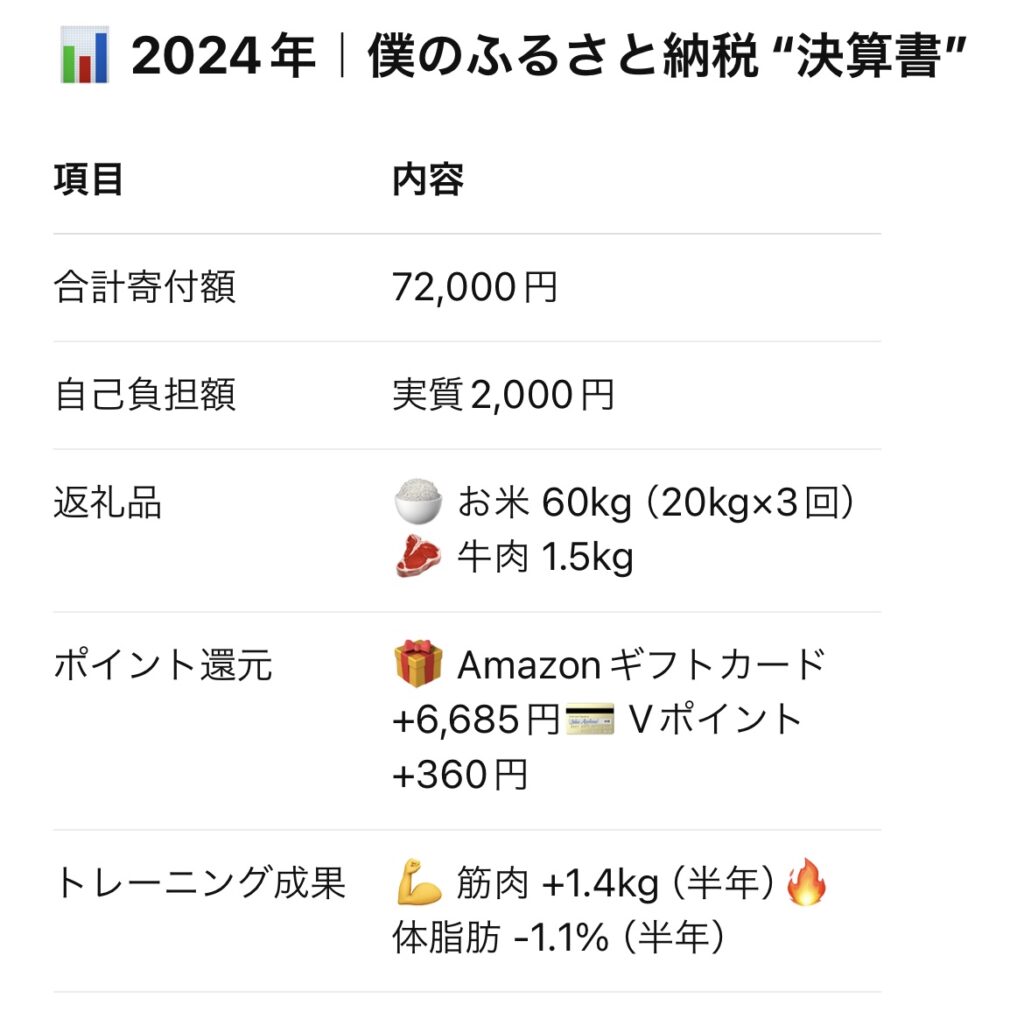1024x1019 pixels.
Task: Click the bar chart emoji in the title
Action: click(x=84, y=56)
